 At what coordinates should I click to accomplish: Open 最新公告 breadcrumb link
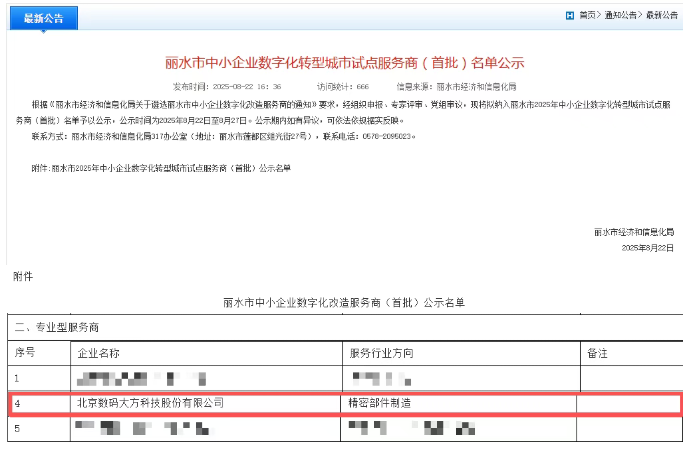(x=662, y=15)
